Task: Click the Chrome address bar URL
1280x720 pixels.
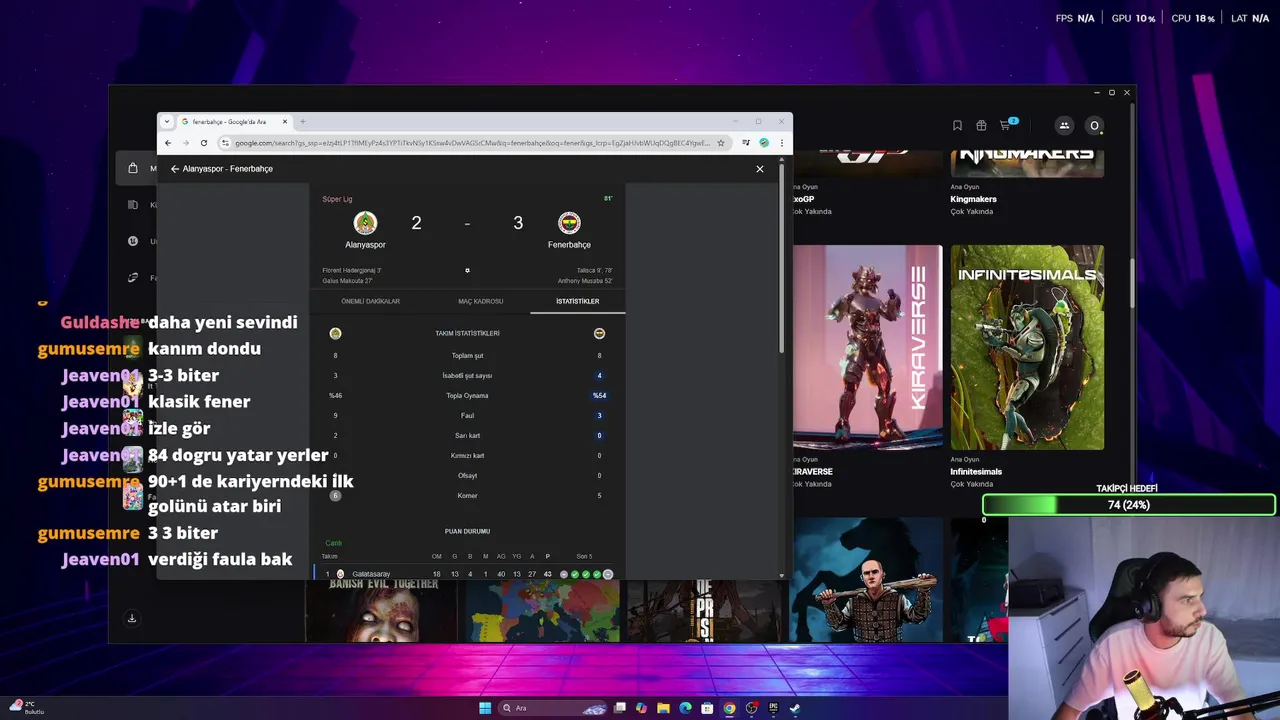Action: coord(472,143)
